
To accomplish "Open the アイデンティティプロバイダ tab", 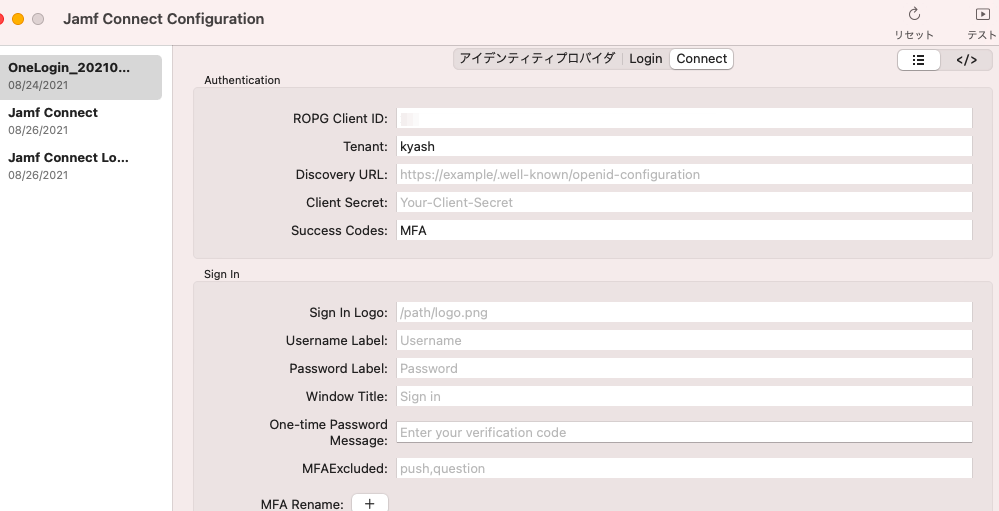I will [537, 59].
